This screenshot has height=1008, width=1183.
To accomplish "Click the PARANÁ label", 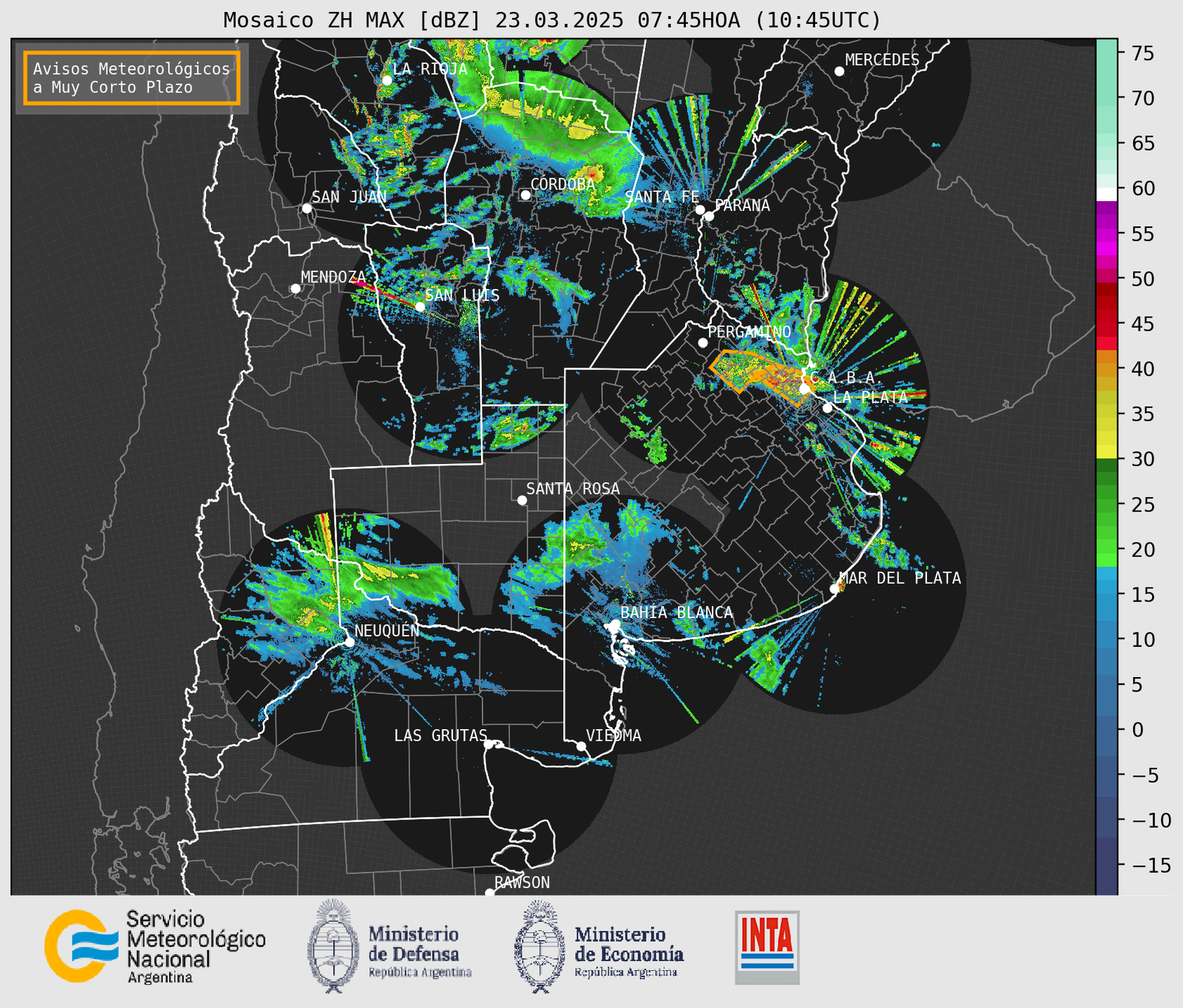I will click(742, 205).
